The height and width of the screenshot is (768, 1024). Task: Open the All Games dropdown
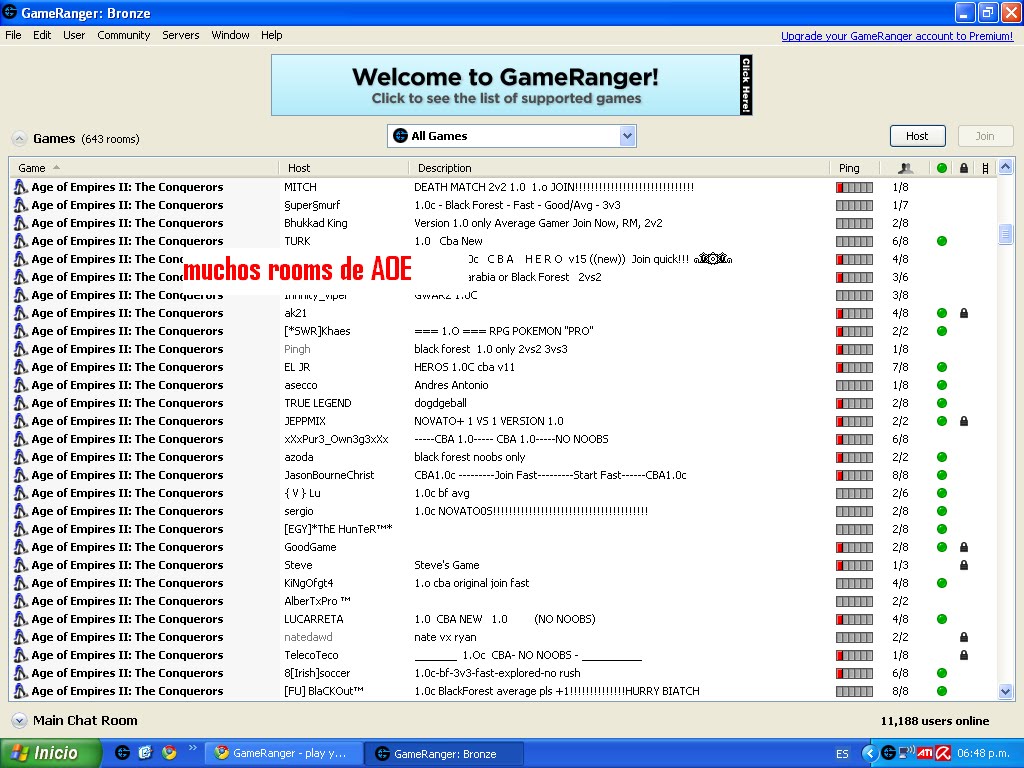(626, 135)
